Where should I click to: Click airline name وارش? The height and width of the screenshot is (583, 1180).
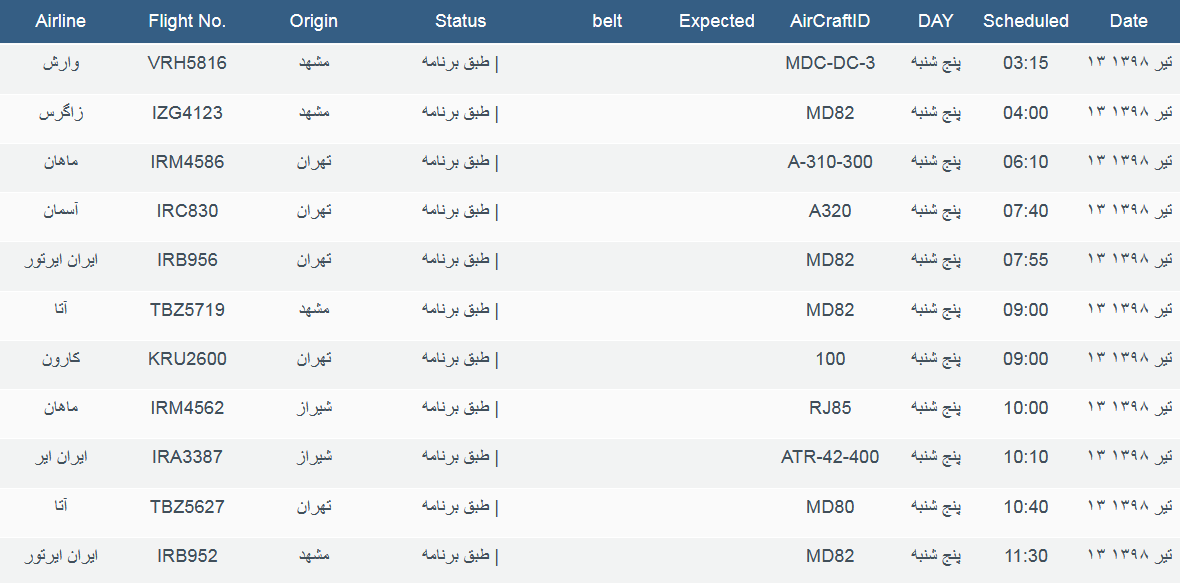pyautogui.click(x=61, y=62)
